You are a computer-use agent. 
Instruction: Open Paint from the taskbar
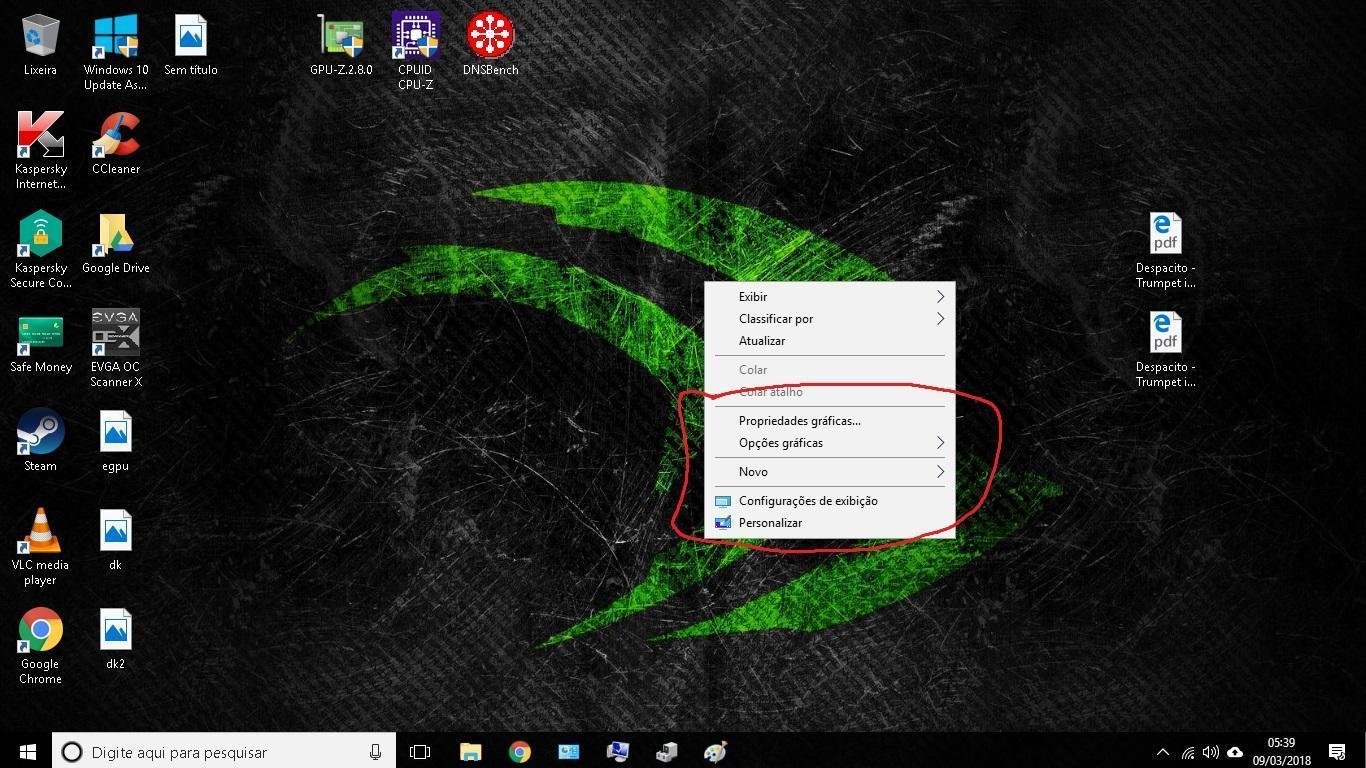point(715,752)
